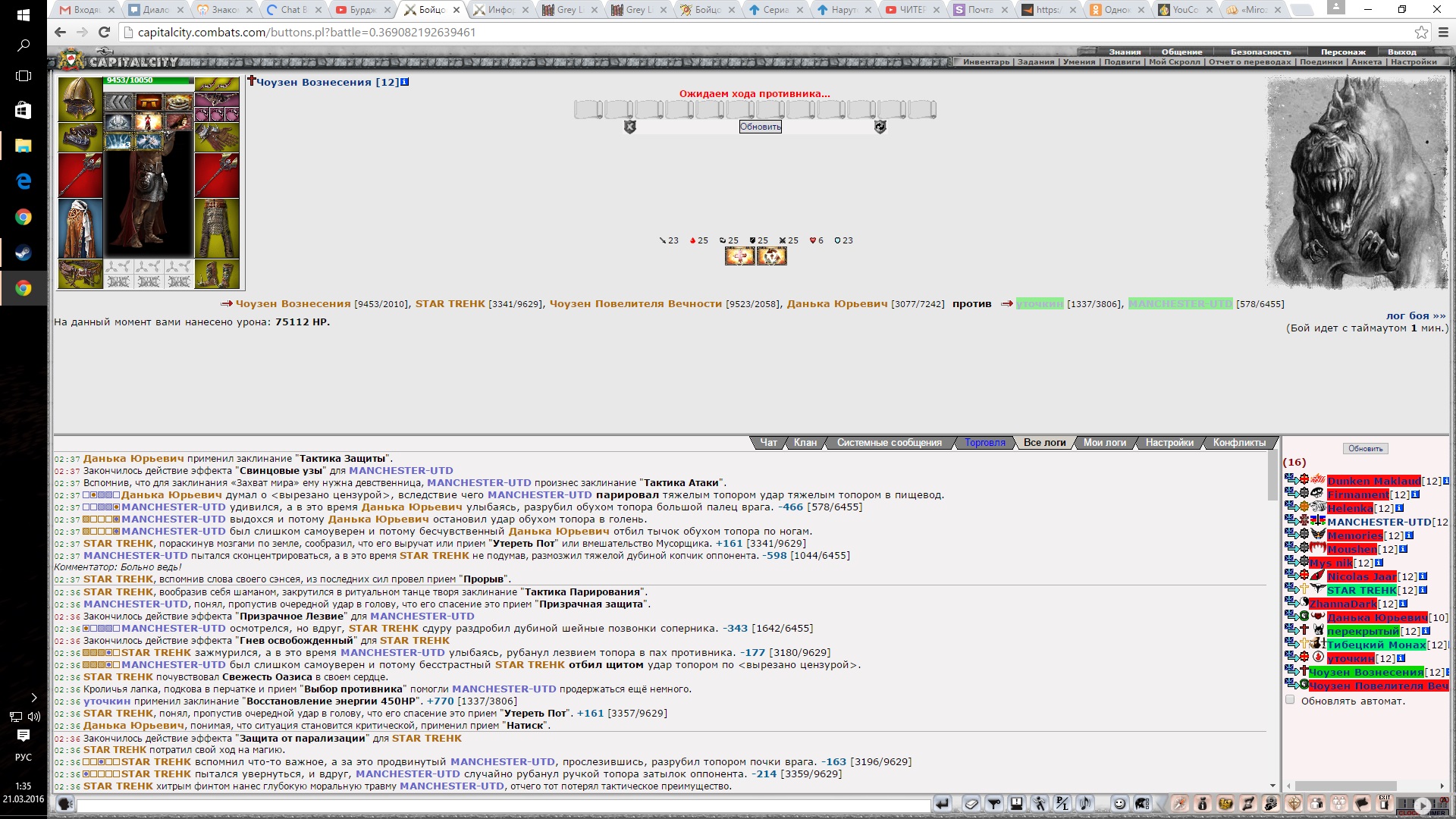The height and width of the screenshot is (819, 1456).
Task: Click the equipped boots item slot
Action: (217, 274)
